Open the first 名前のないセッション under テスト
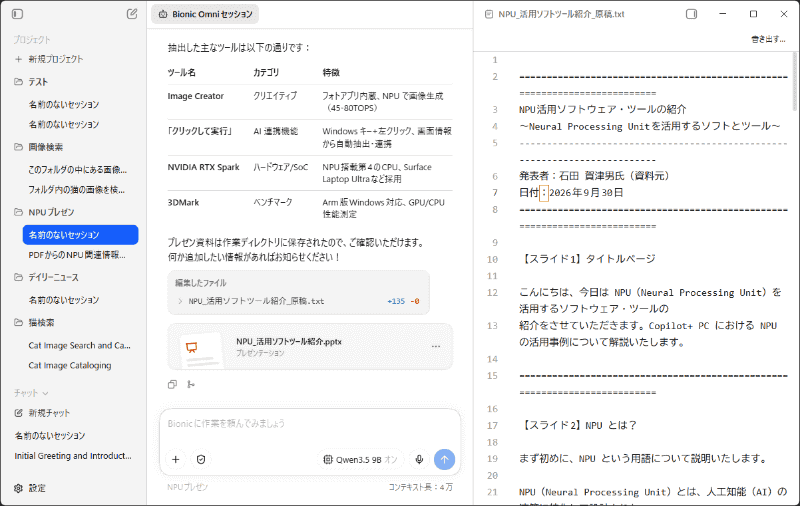 (x=64, y=105)
